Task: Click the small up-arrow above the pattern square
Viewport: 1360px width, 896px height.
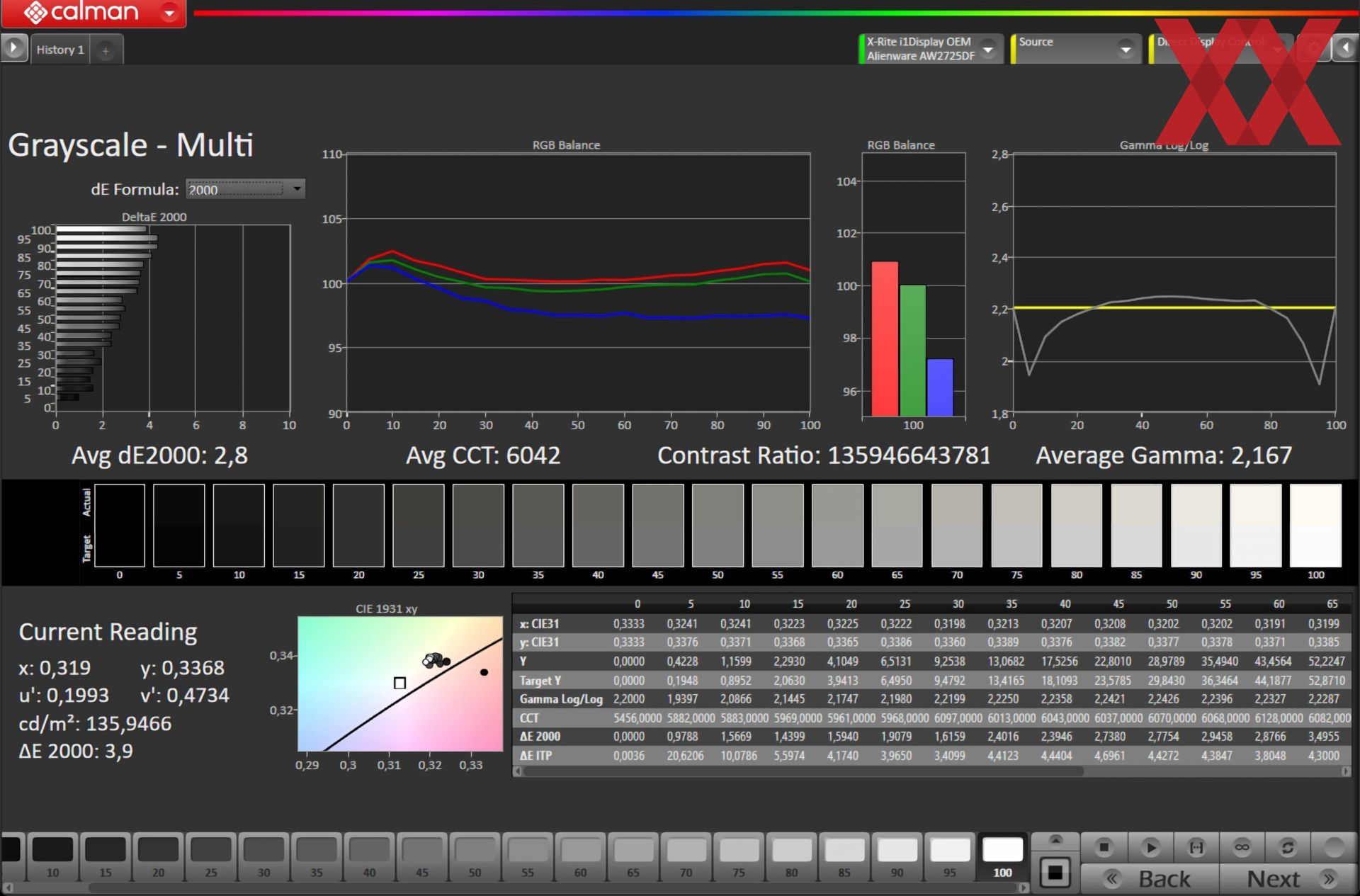Action: [x=1055, y=841]
